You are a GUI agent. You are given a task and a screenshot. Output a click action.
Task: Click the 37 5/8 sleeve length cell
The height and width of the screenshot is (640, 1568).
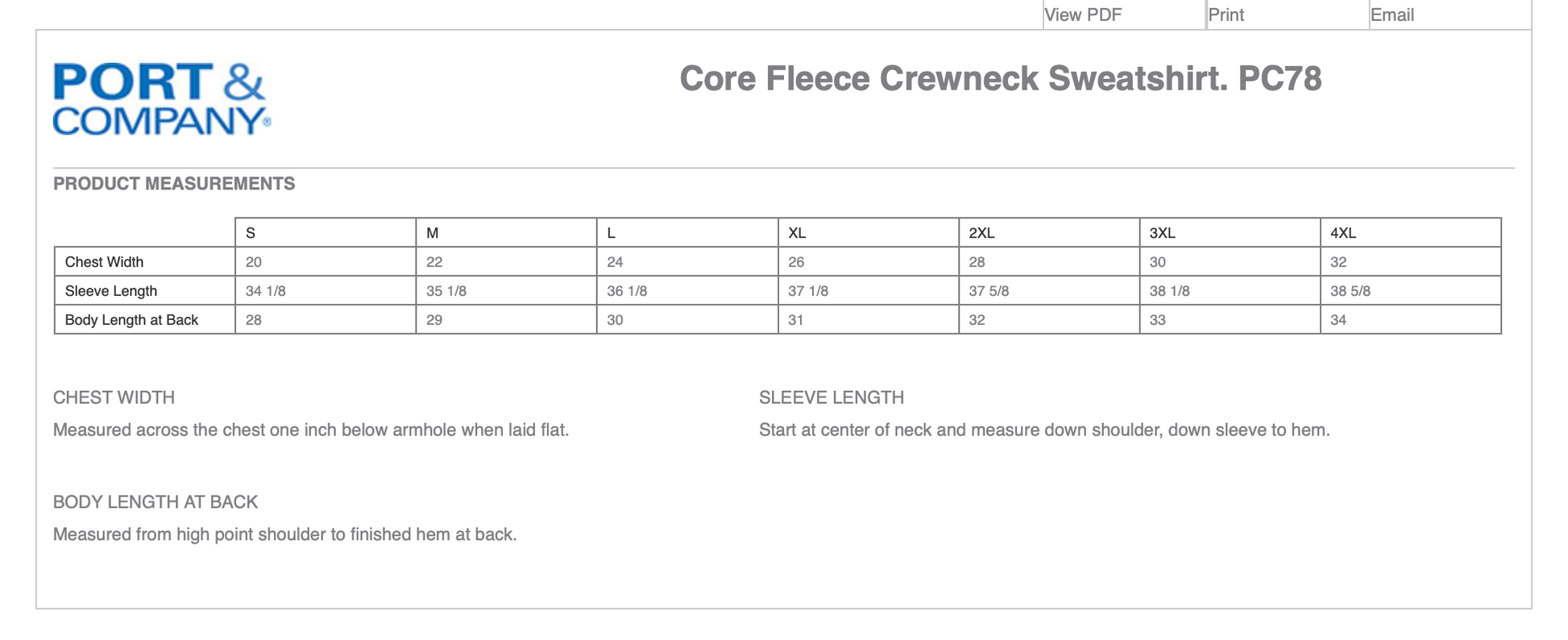(x=989, y=291)
